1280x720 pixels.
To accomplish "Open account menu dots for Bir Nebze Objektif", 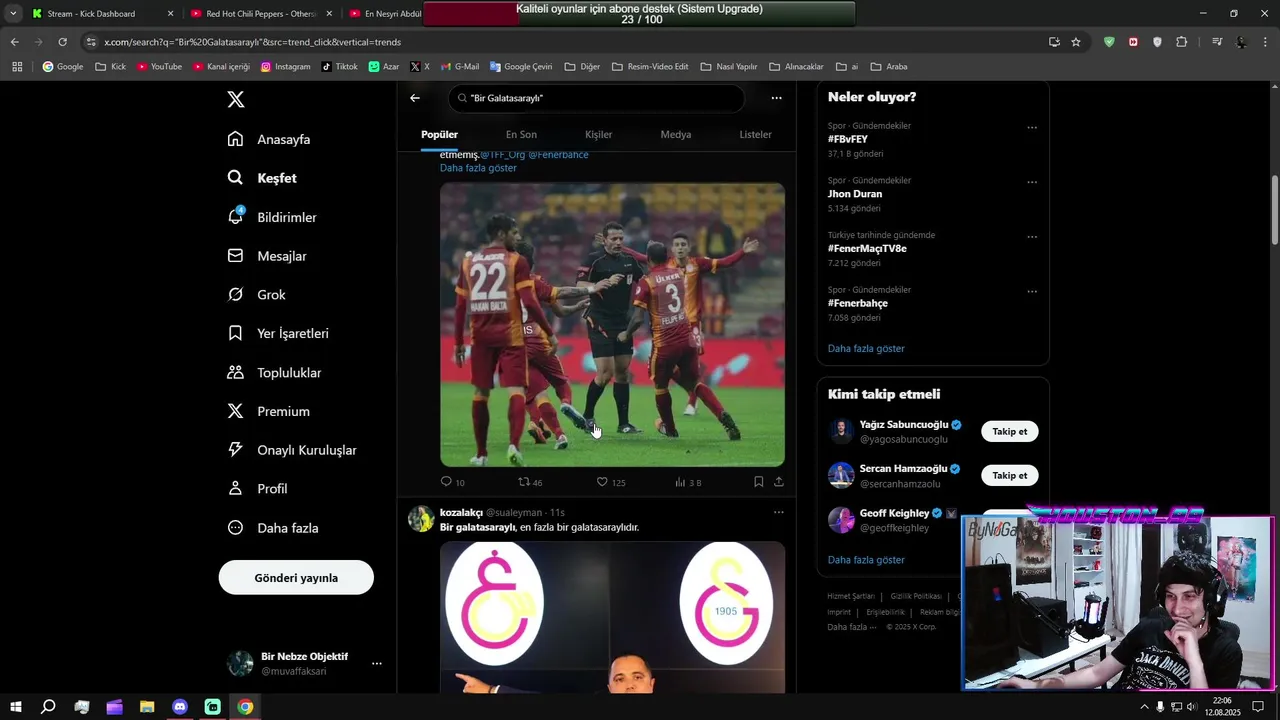I will point(377,663).
